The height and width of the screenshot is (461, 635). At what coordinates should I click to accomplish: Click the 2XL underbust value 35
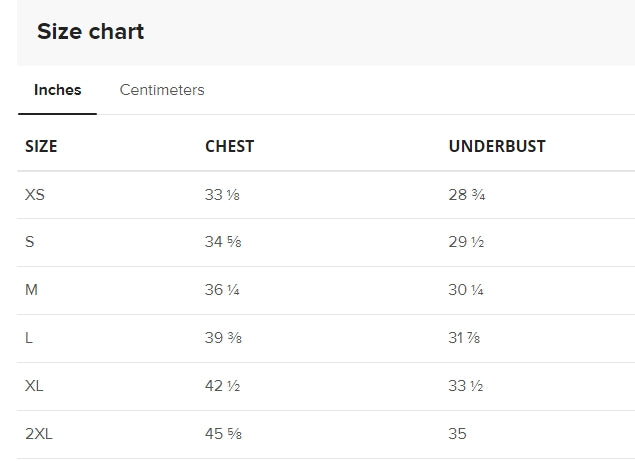click(457, 434)
